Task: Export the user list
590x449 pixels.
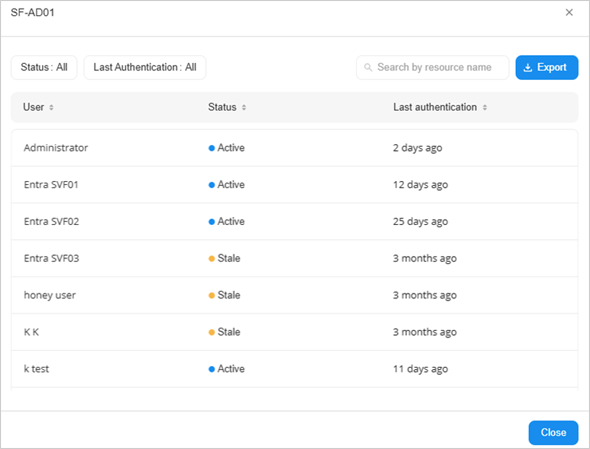Action: point(547,67)
